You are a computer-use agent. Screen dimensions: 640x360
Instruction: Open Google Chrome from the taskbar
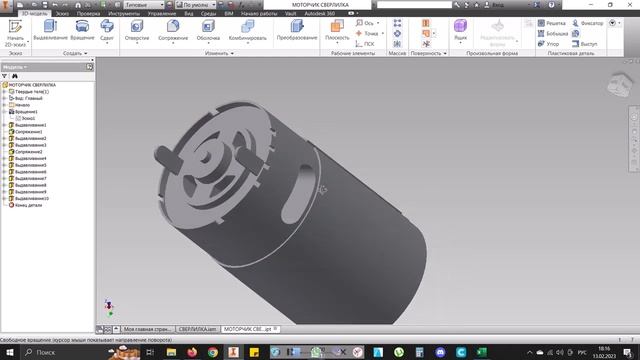pos(213,352)
